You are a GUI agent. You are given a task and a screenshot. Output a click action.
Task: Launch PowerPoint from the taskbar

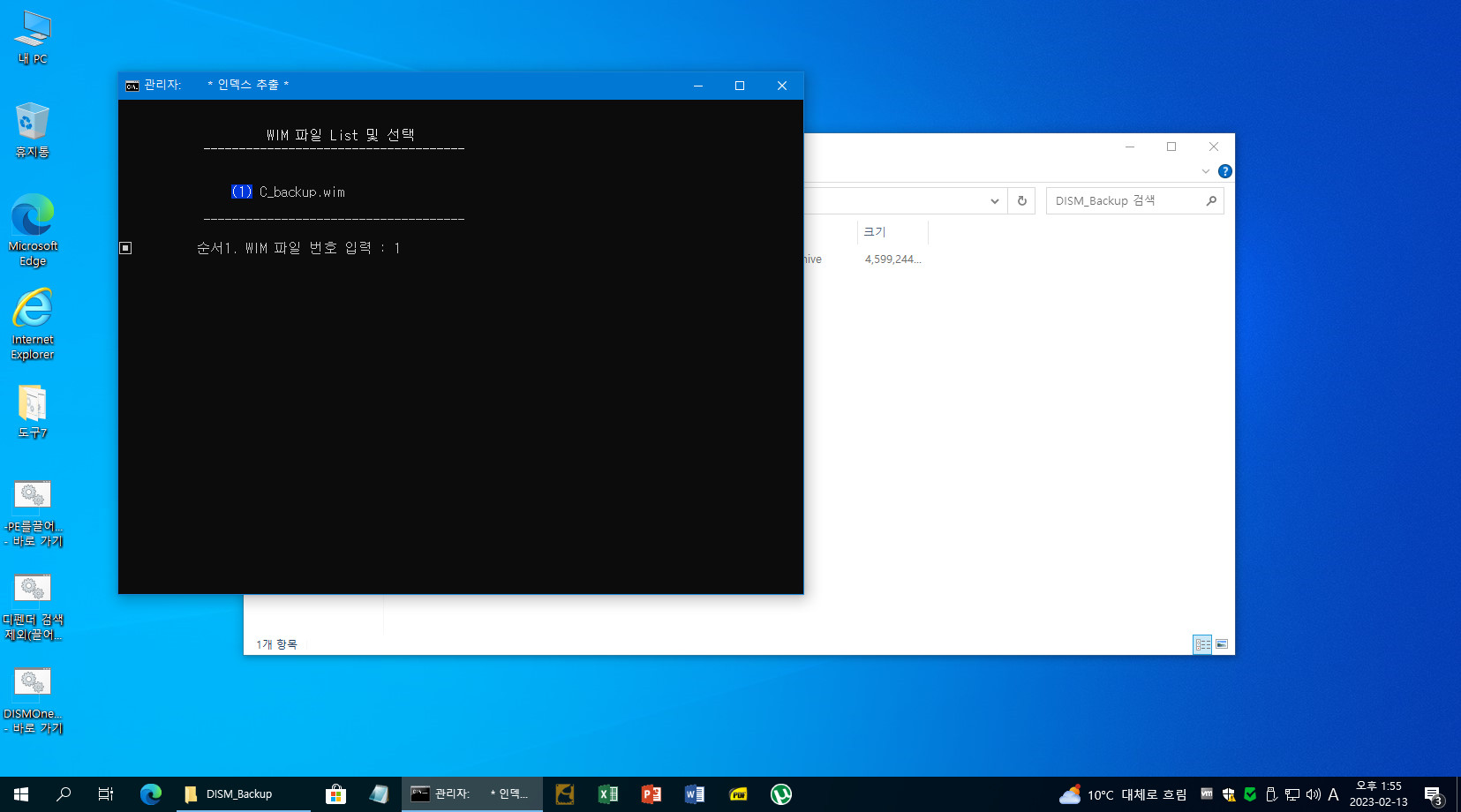[651, 794]
